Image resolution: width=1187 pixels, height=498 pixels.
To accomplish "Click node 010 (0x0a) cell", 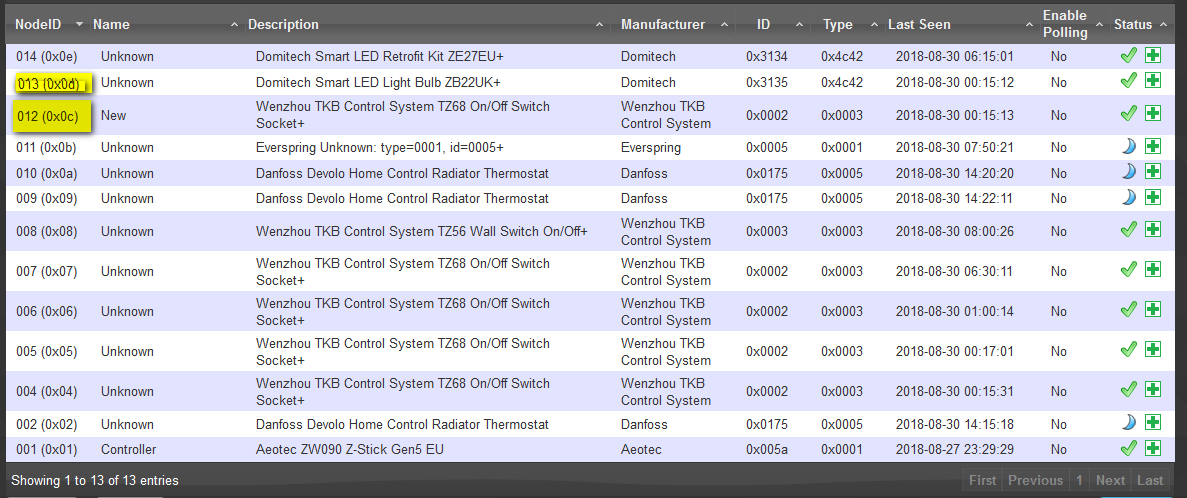I will point(47,173).
